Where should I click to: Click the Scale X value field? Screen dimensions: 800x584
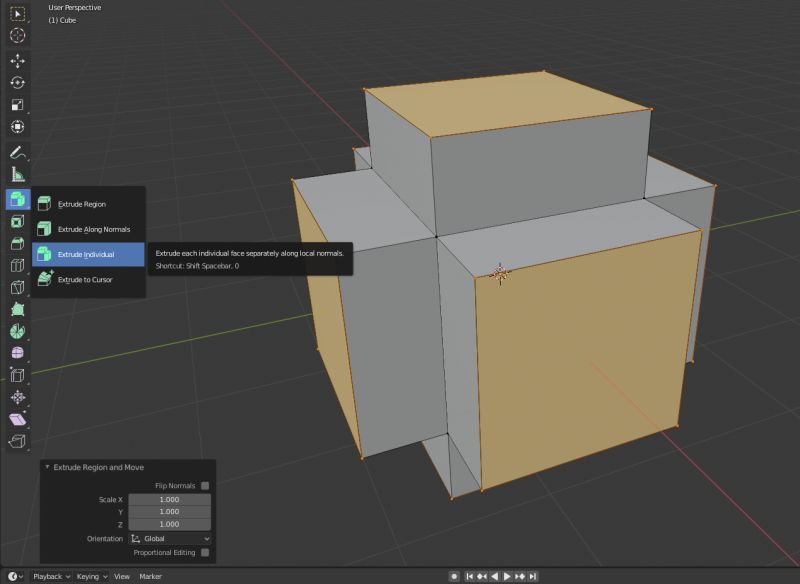click(169, 499)
